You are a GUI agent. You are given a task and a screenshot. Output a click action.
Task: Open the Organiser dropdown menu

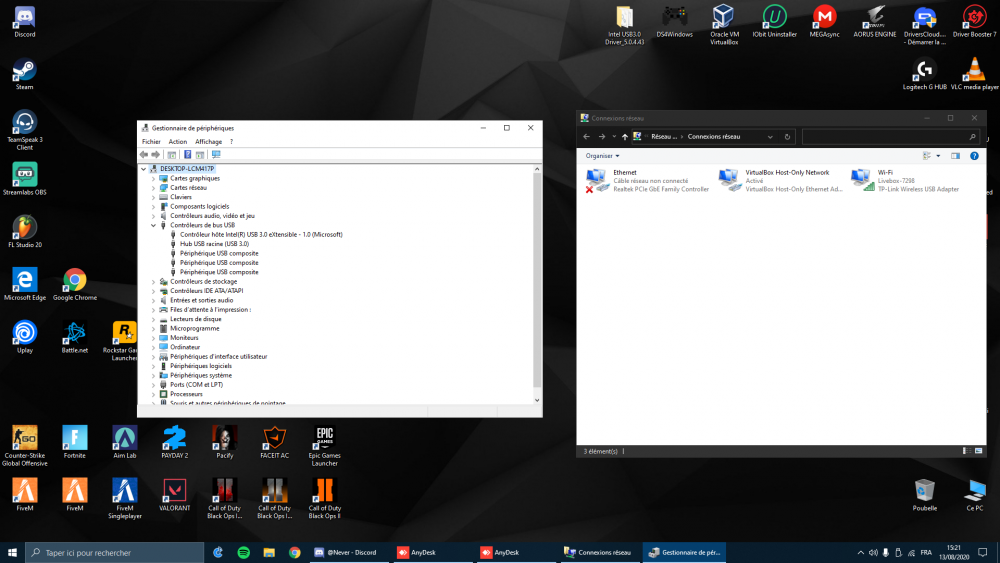coord(602,156)
